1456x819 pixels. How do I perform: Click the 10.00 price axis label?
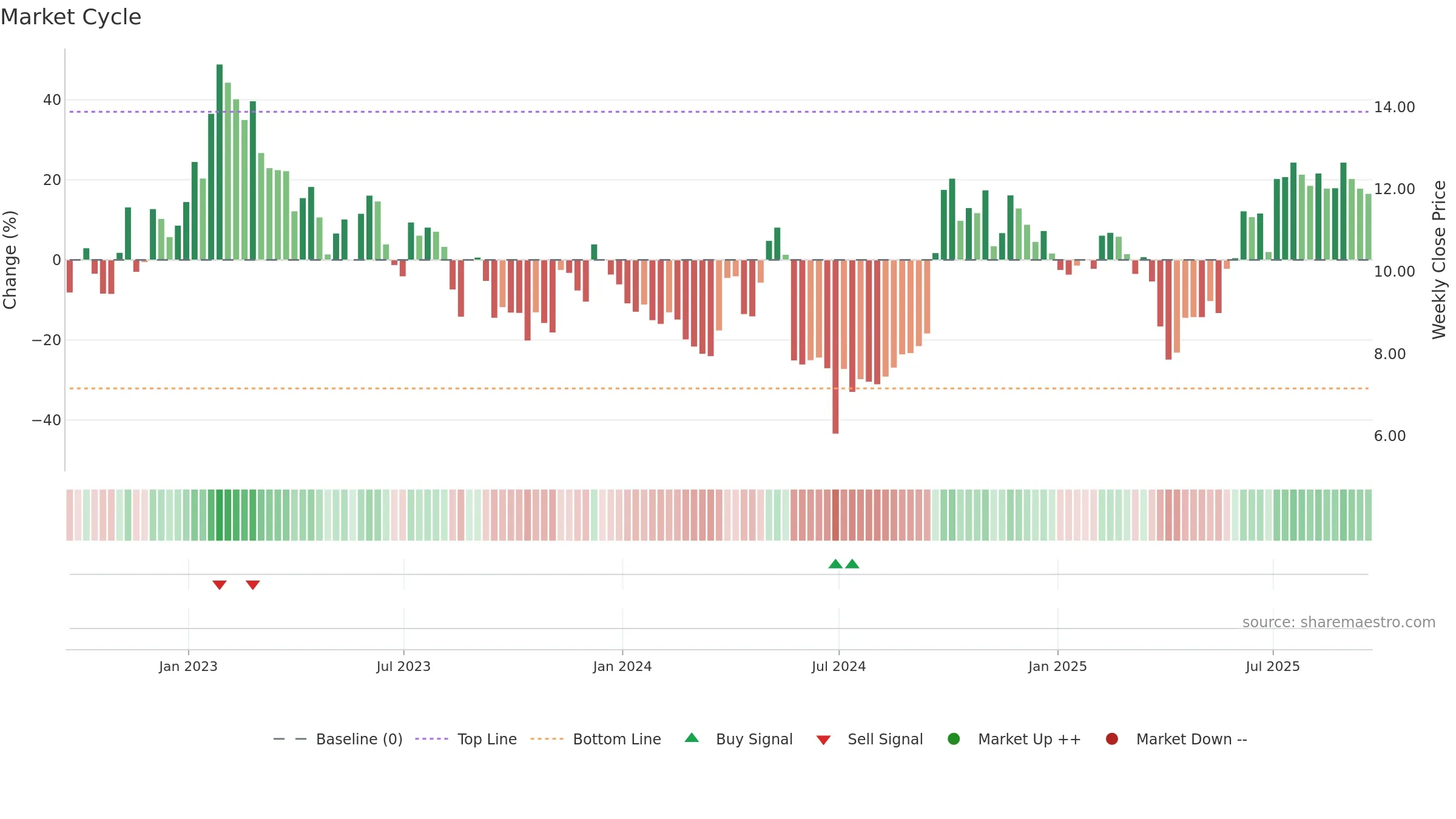[x=1394, y=272]
